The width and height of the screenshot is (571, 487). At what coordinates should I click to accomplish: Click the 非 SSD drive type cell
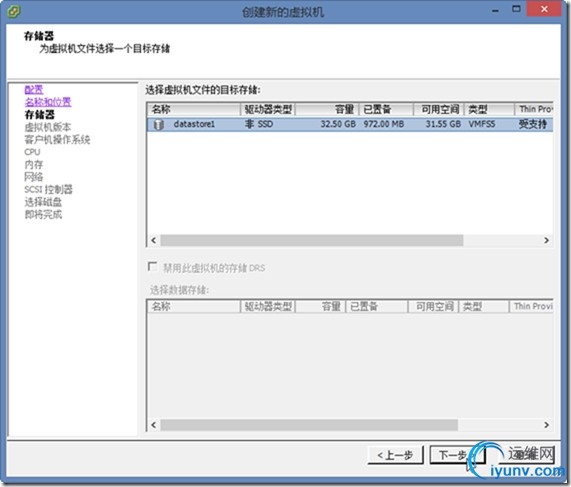(259, 124)
